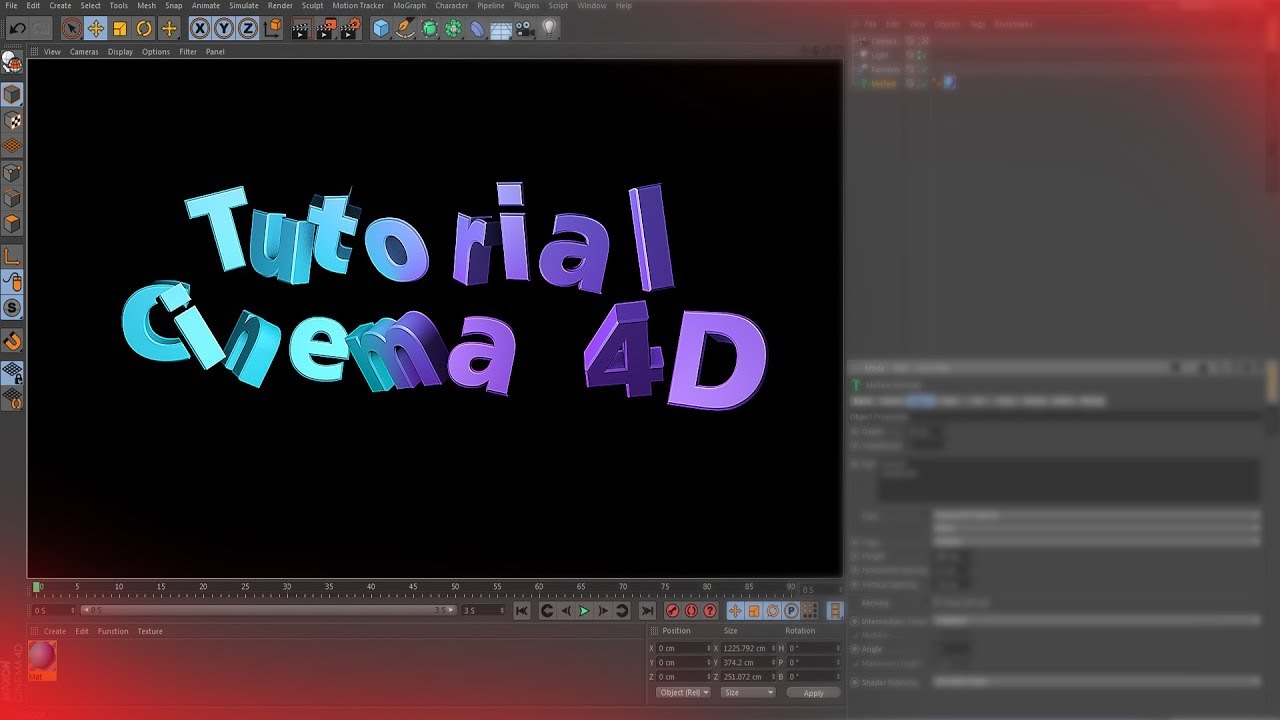Open the Edit Render Settings icon
The width and height of the screenshot is (1280, 720).
click(350, 28)
